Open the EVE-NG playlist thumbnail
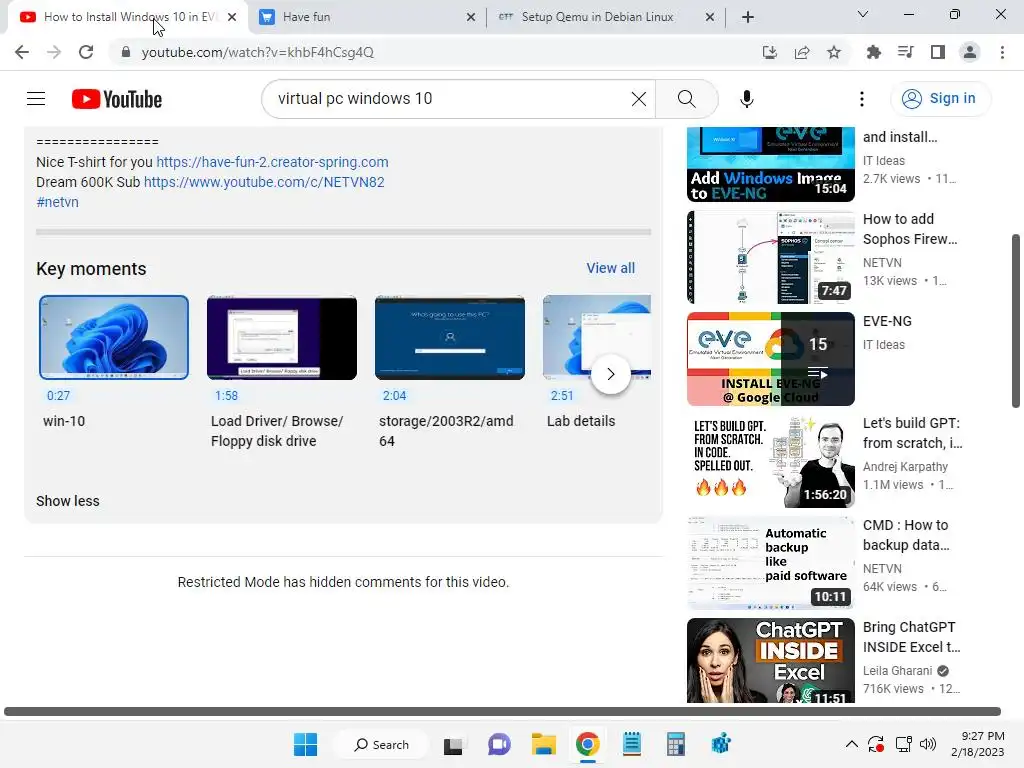This screenshot has width=1024, height=768. 771,359
